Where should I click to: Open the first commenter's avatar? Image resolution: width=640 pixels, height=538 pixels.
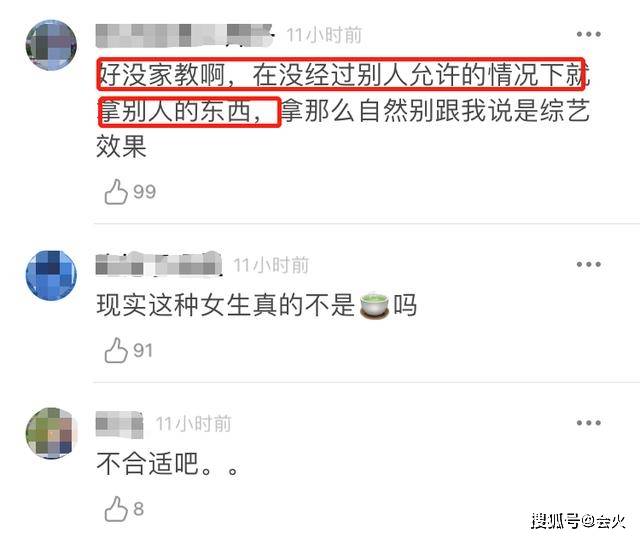[x=51, y=45]
